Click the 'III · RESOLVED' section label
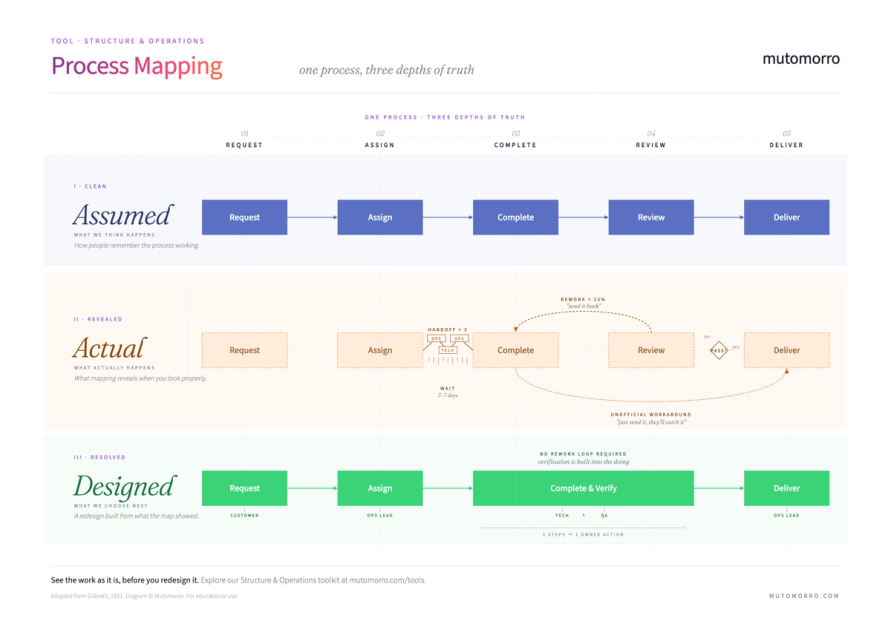Viewport: 891px width, 630px height. click(x=99, y=457)
